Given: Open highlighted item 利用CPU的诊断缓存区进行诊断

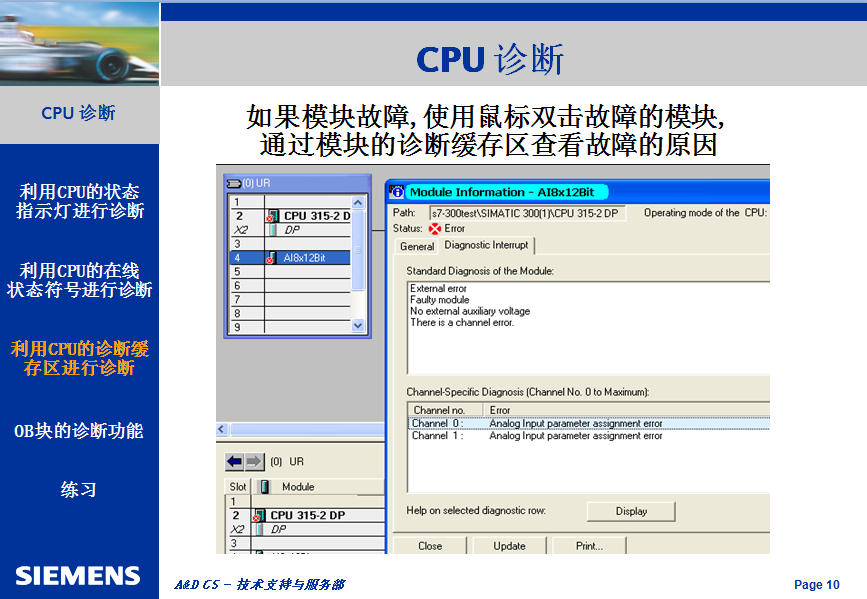Looking at the screenshot, I should pos(80,358).
